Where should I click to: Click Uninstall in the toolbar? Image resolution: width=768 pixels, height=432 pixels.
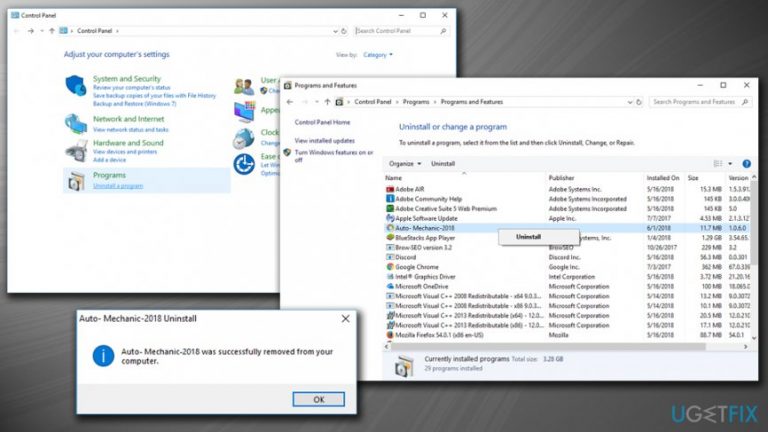point(443,164)
